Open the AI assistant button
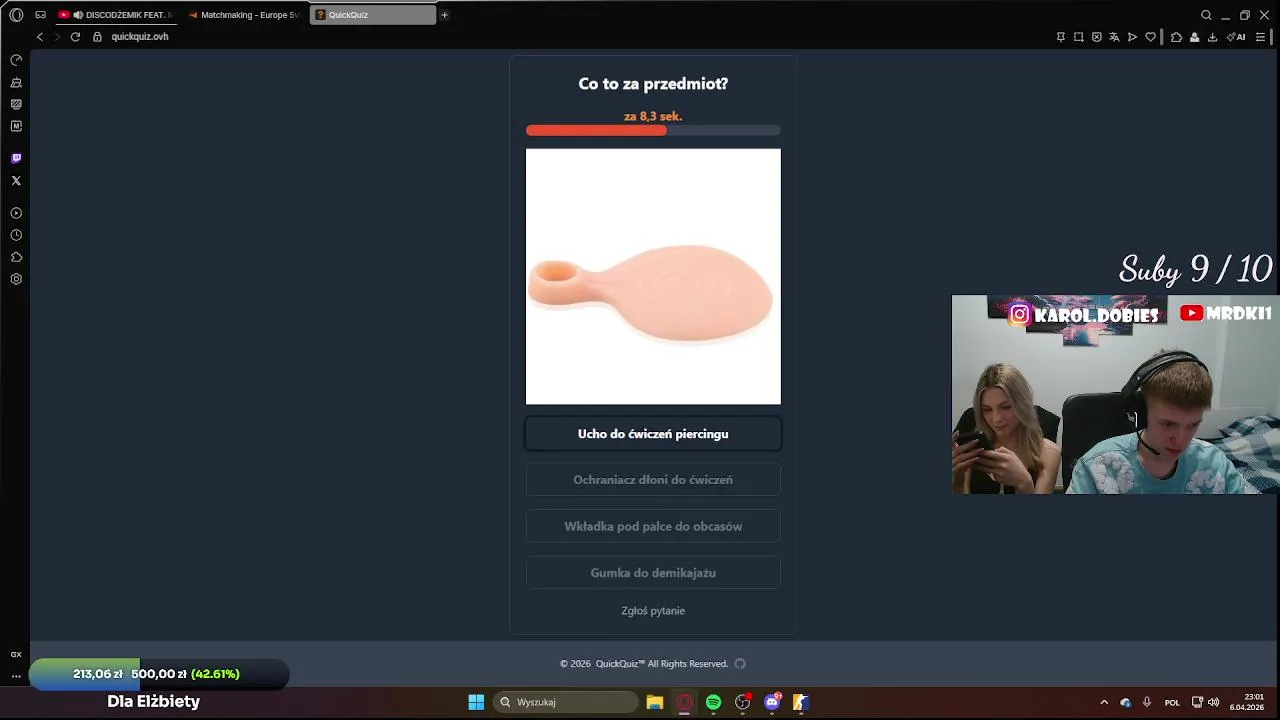 point(1237,37)
